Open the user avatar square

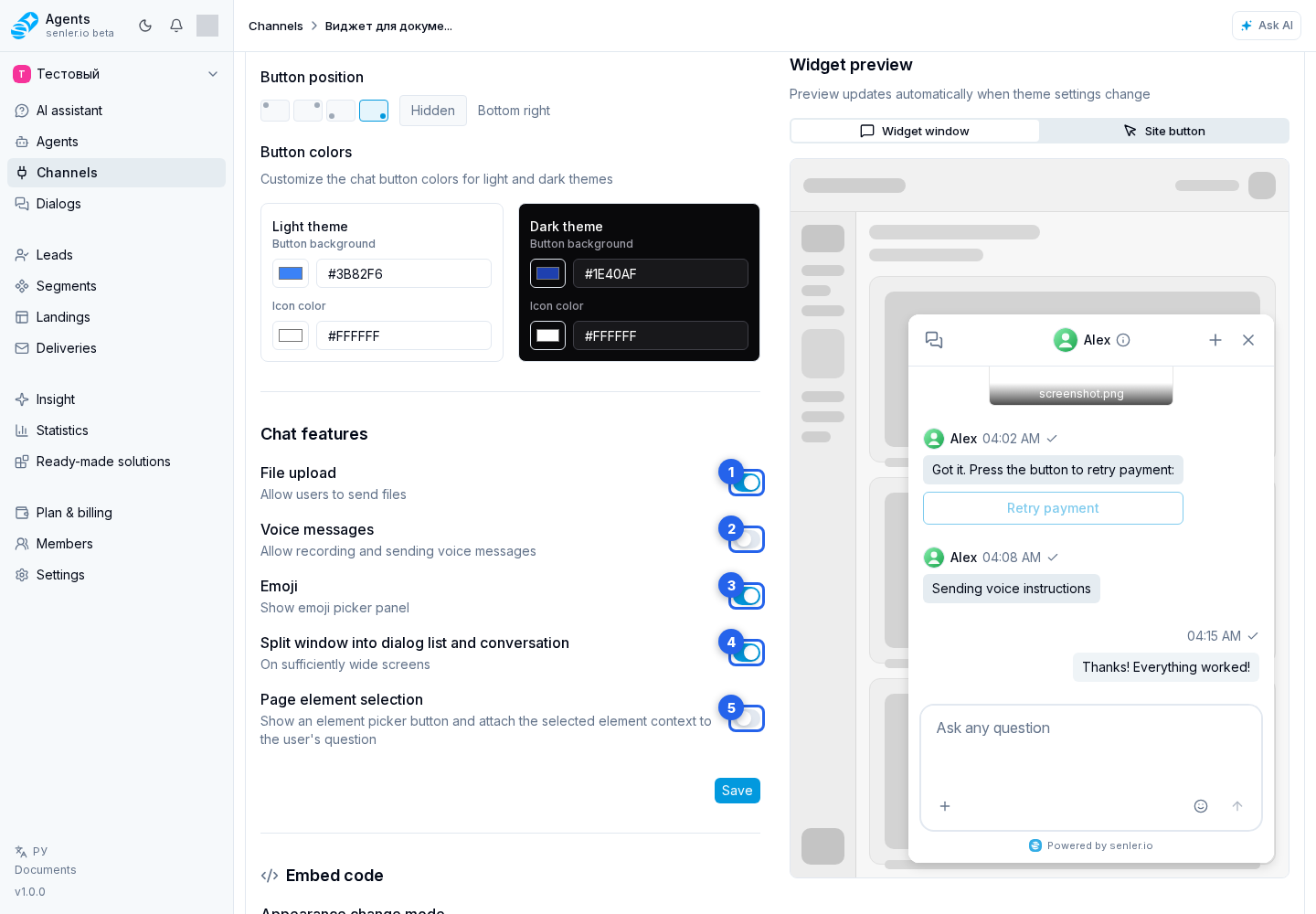click(x=207, y=26)
